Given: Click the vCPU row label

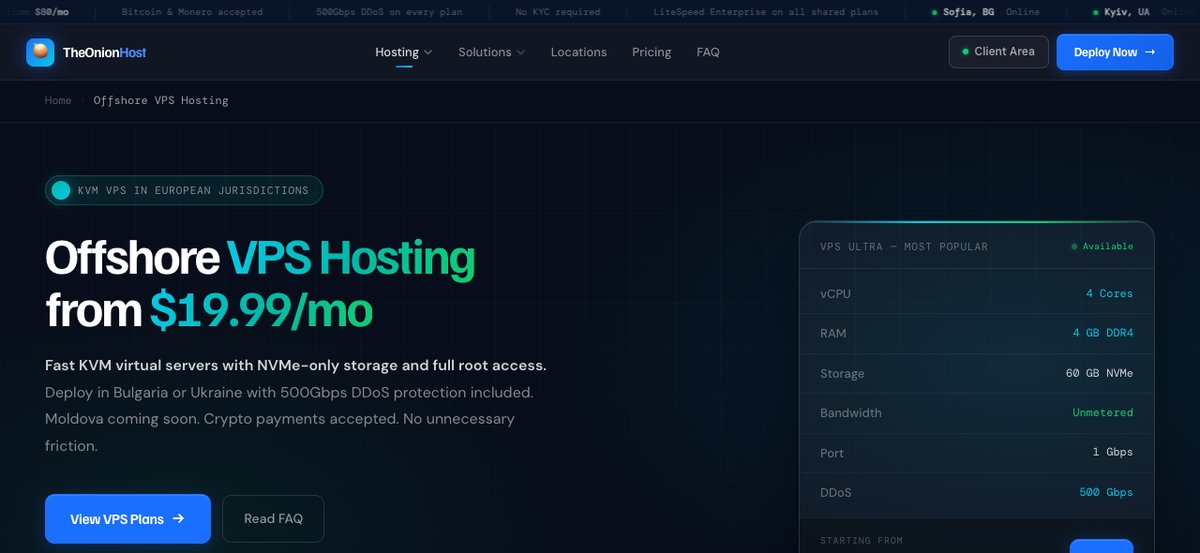Looking at the screenshot, I should 836,294.
